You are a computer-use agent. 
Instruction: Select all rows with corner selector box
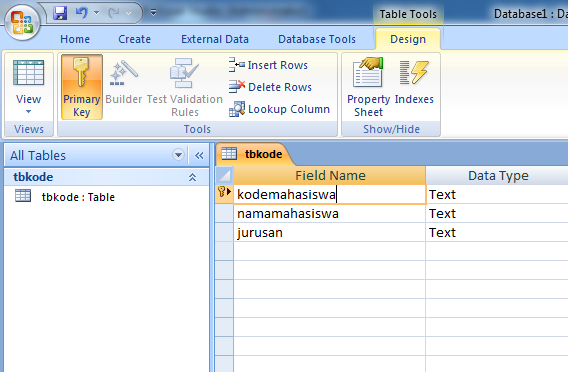tap(225, 176)
